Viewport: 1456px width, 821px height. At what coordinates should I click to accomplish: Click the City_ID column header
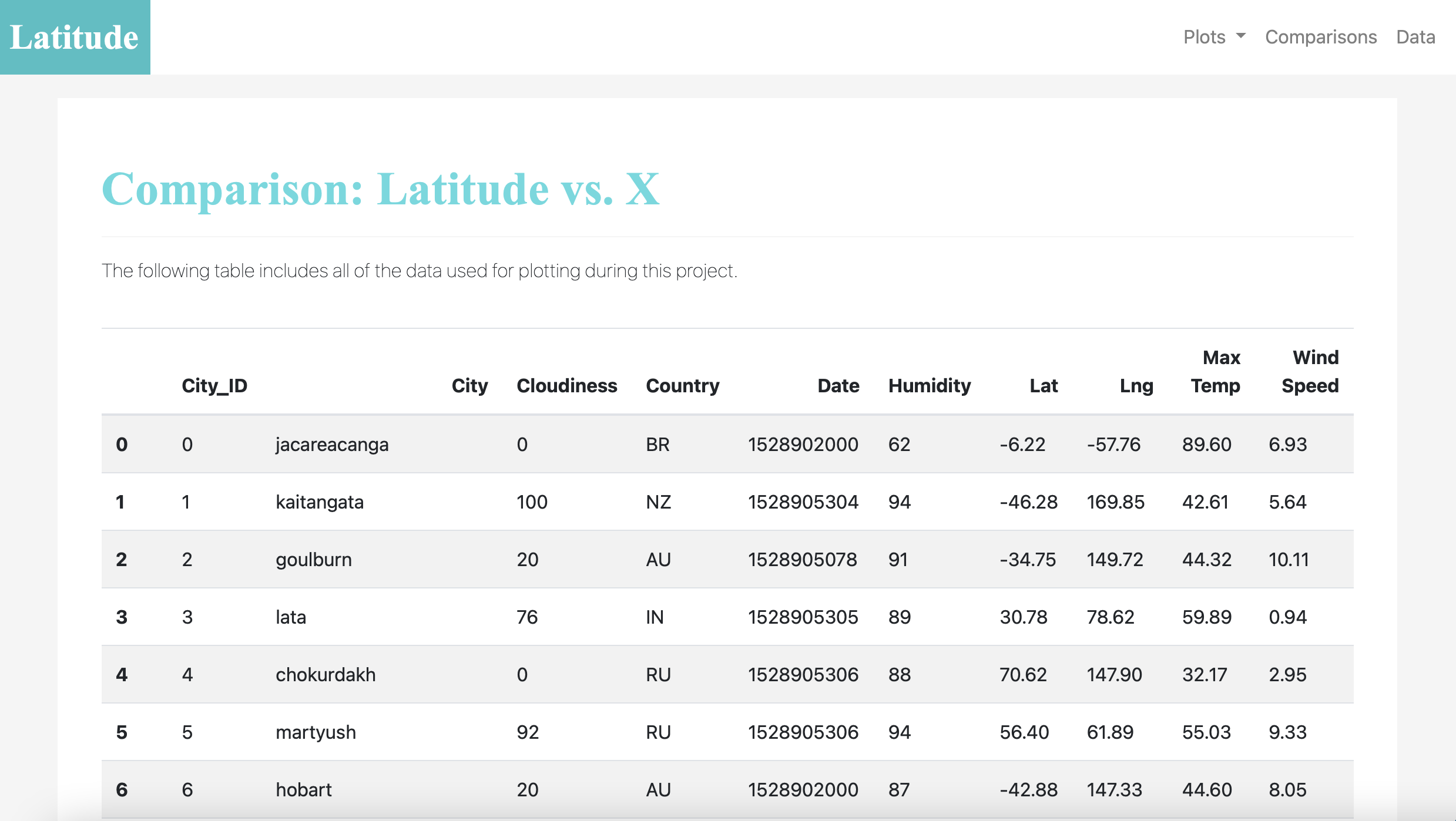click(214, 385)
